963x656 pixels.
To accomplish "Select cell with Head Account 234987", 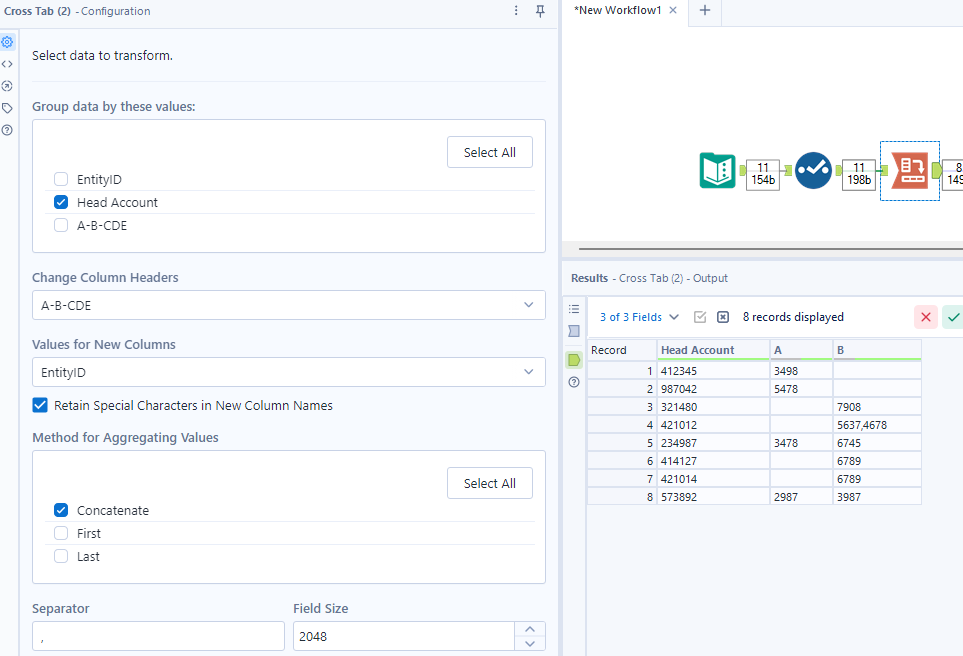I will 713,443.
